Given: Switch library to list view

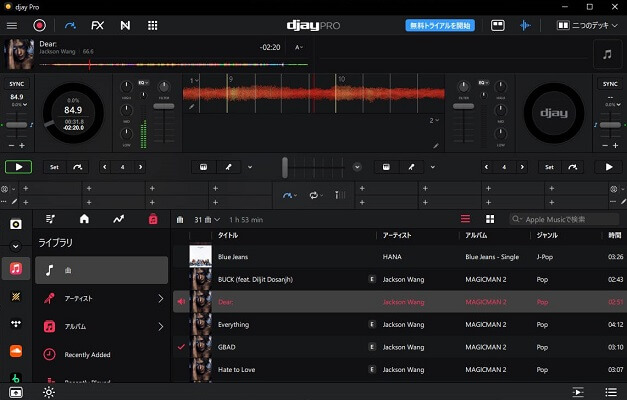Looking at the screenshot, I should tap(465, 219).
